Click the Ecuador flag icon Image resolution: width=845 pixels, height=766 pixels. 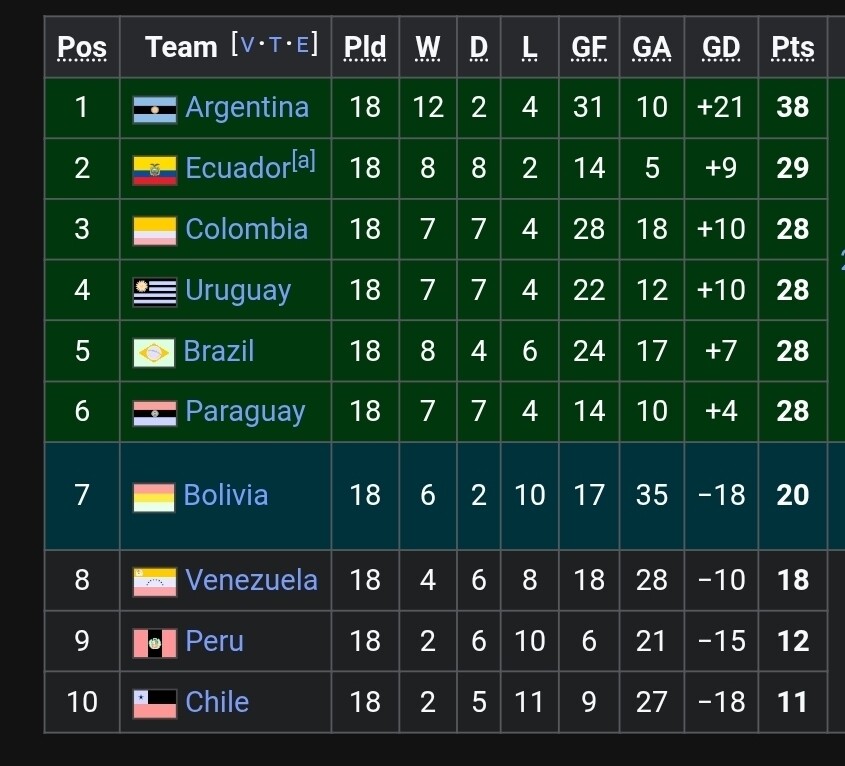155,170
